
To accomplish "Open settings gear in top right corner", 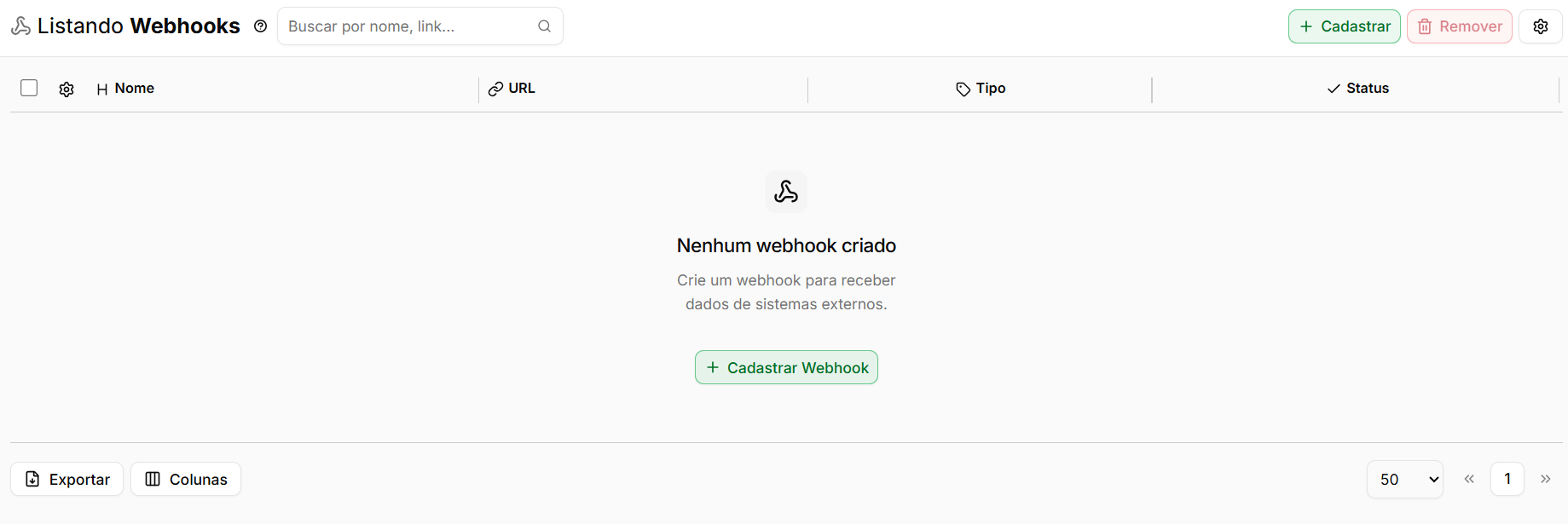I will (1541, 26).
